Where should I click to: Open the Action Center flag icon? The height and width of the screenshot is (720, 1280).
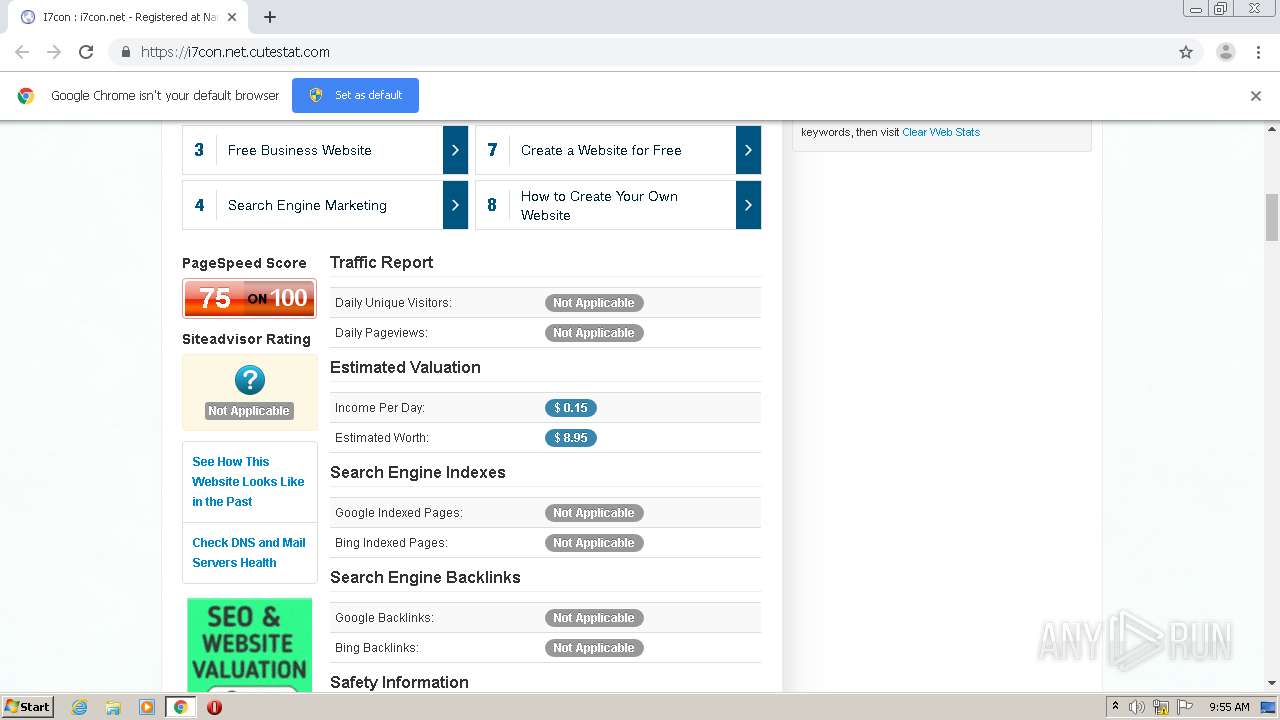(1185, 707)
